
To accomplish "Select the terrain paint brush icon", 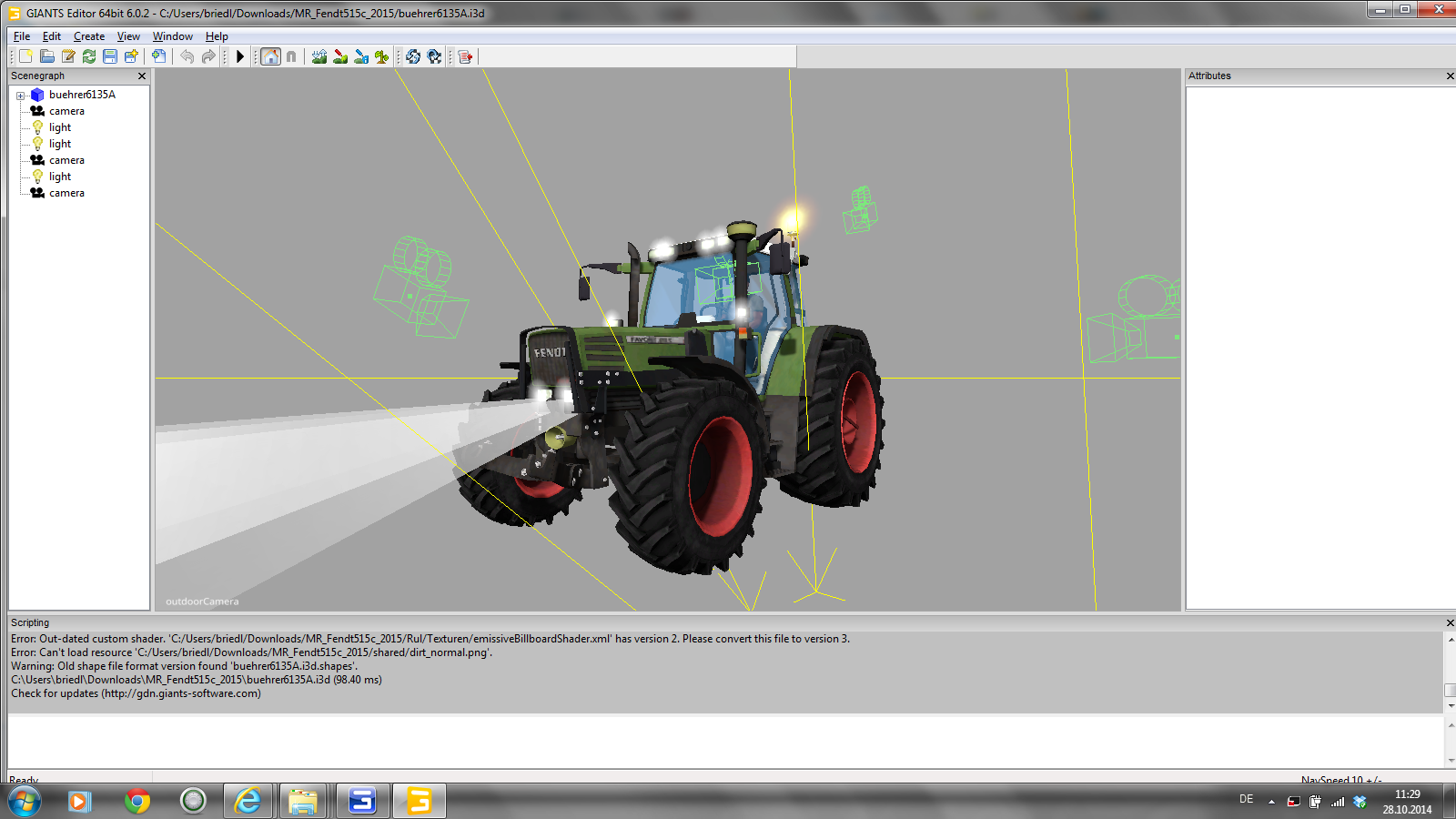I will click(x=340, y=56).
